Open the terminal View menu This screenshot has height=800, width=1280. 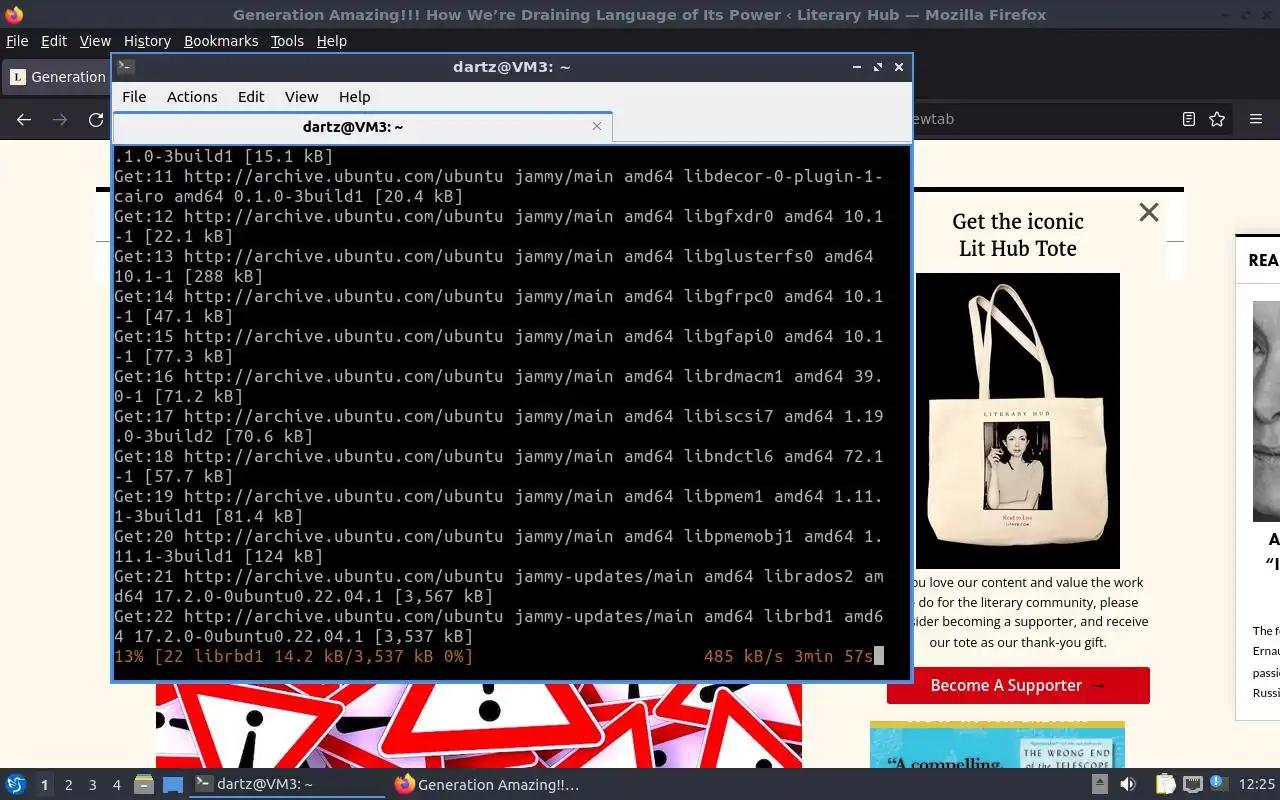tap(301, 97)
